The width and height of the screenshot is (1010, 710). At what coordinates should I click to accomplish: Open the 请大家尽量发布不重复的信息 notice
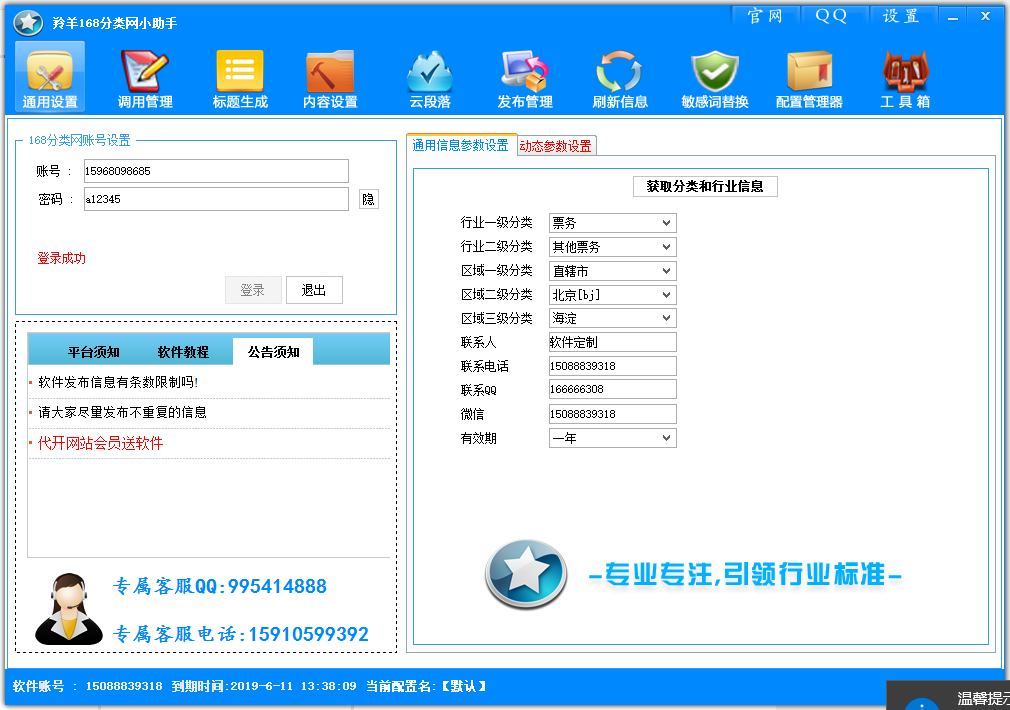click(x=122, y=412)
